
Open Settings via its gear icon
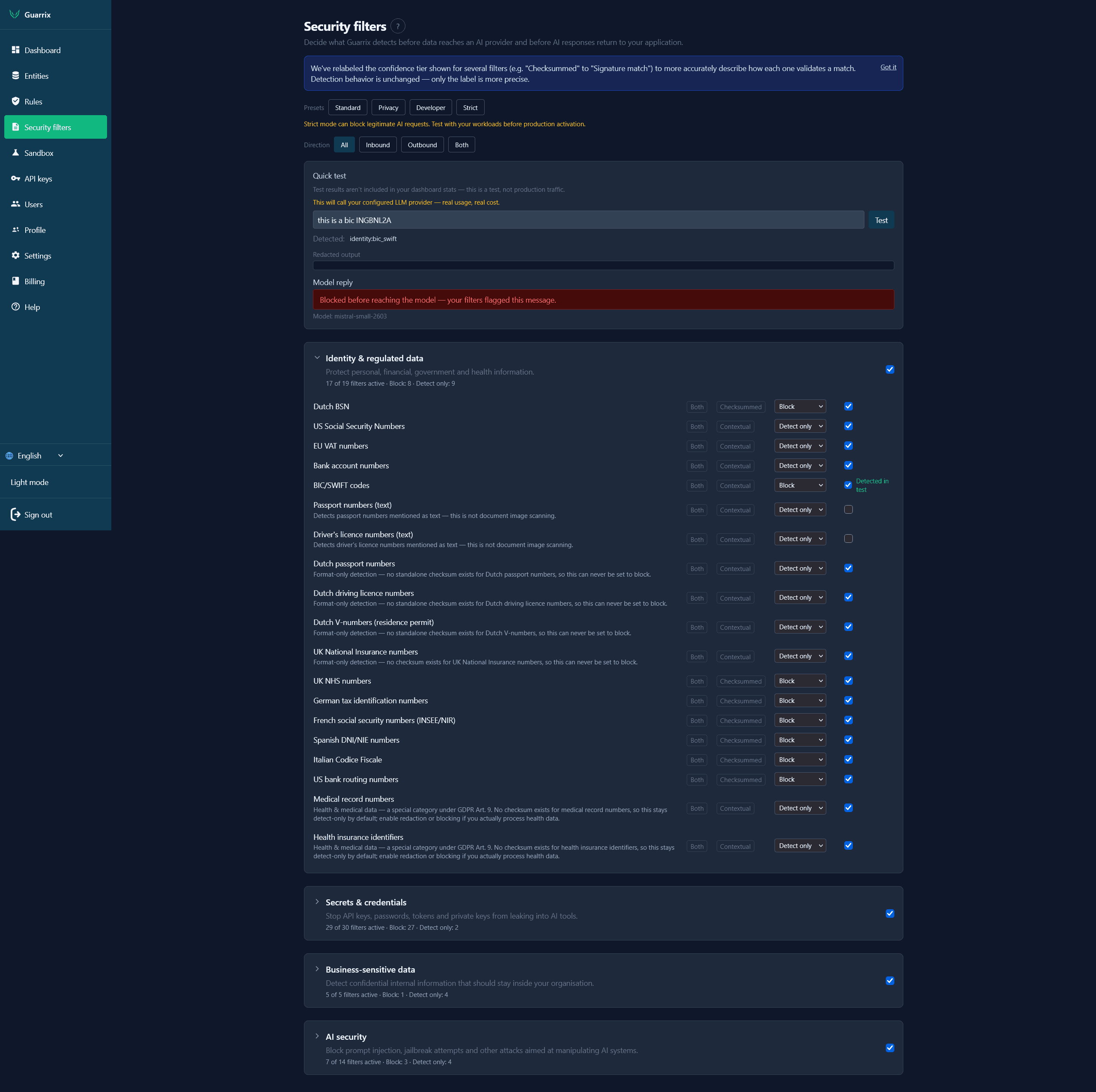click(15, 255)
